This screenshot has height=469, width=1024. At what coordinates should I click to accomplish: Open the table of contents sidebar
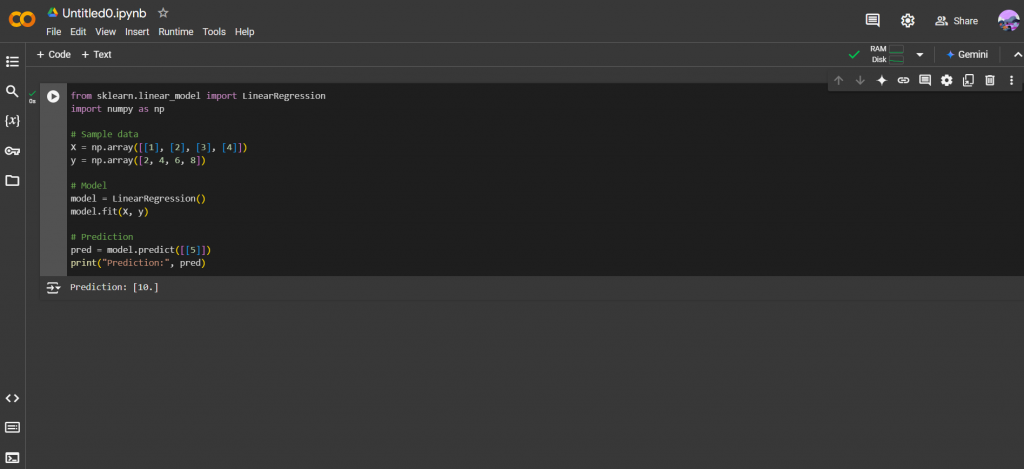12,62
